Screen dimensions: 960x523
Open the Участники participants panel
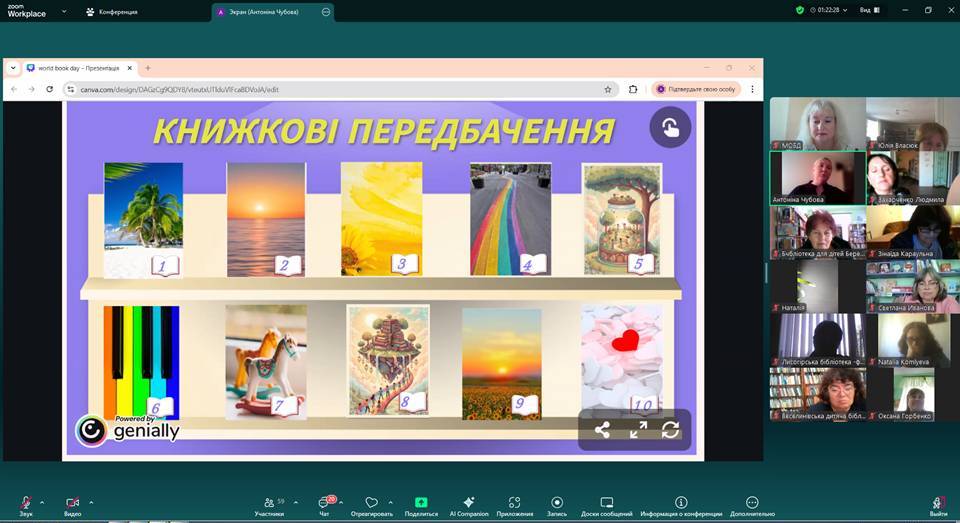[268, 503]
